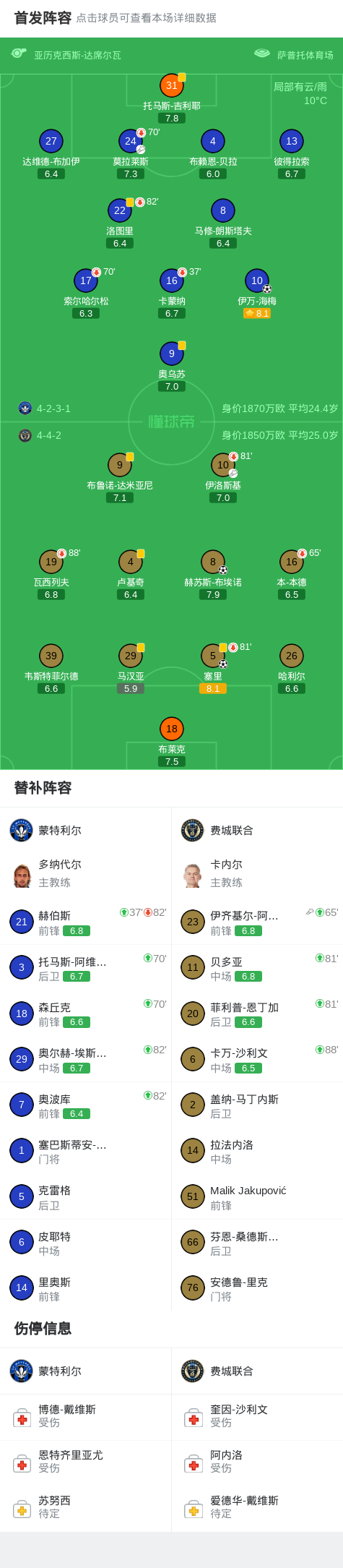Open substitute 21 赫伯斯 row

[86, 922]
